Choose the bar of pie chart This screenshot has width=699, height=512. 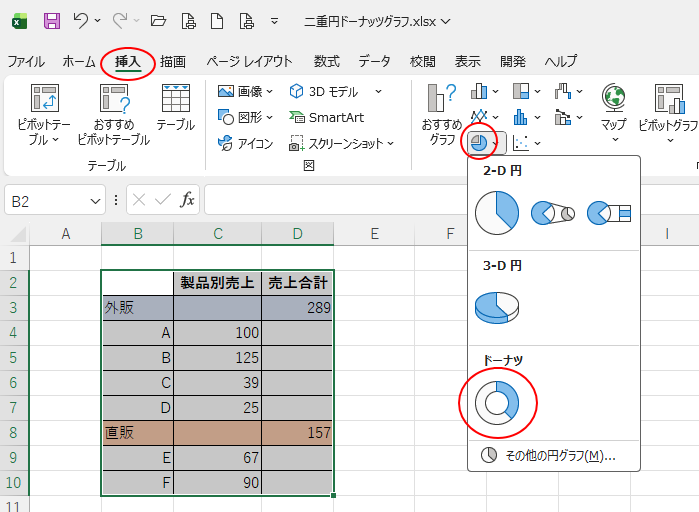pos(609,213)
